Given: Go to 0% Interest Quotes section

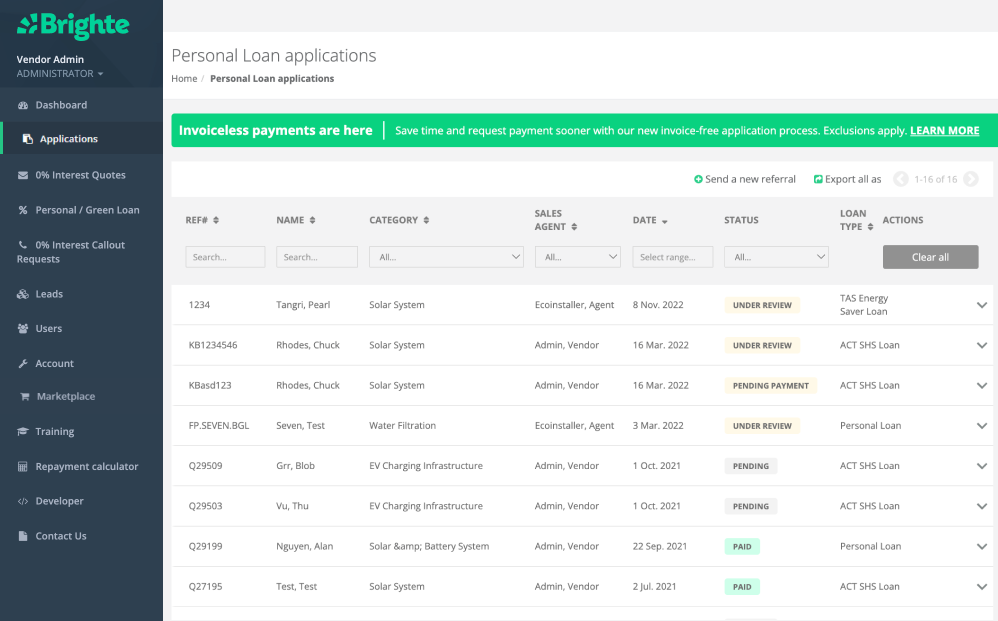Looking at the screenshot, I should 80,175.
